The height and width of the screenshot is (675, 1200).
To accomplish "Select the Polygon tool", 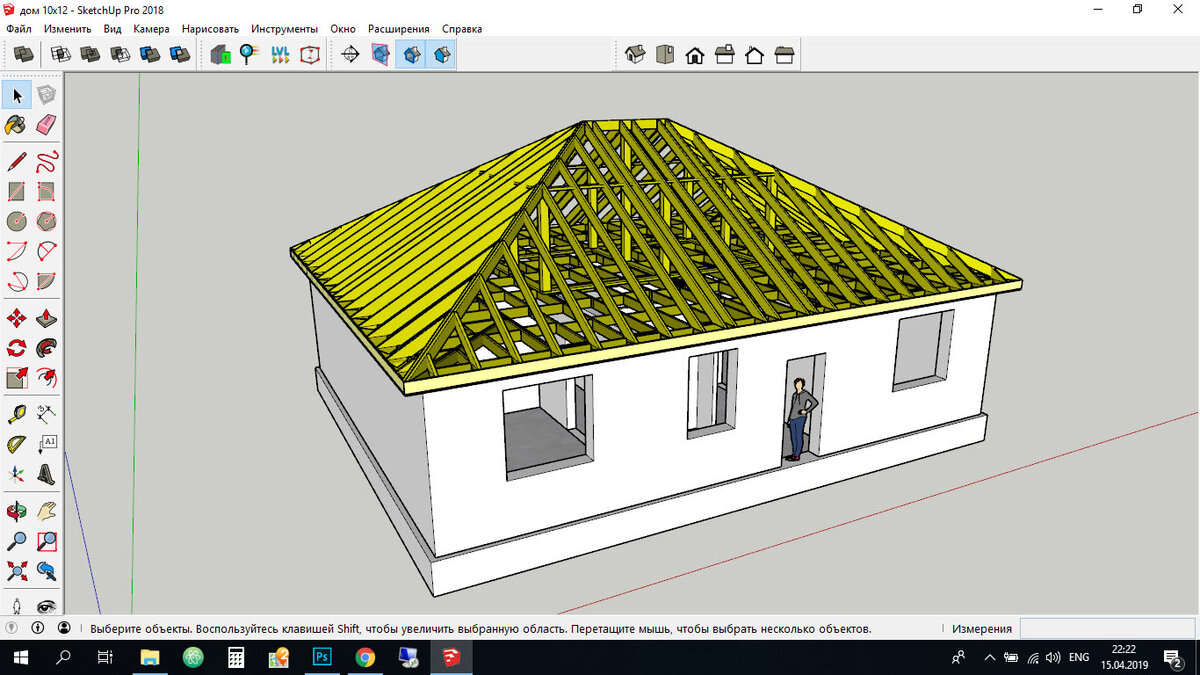I will coord(46,221).
